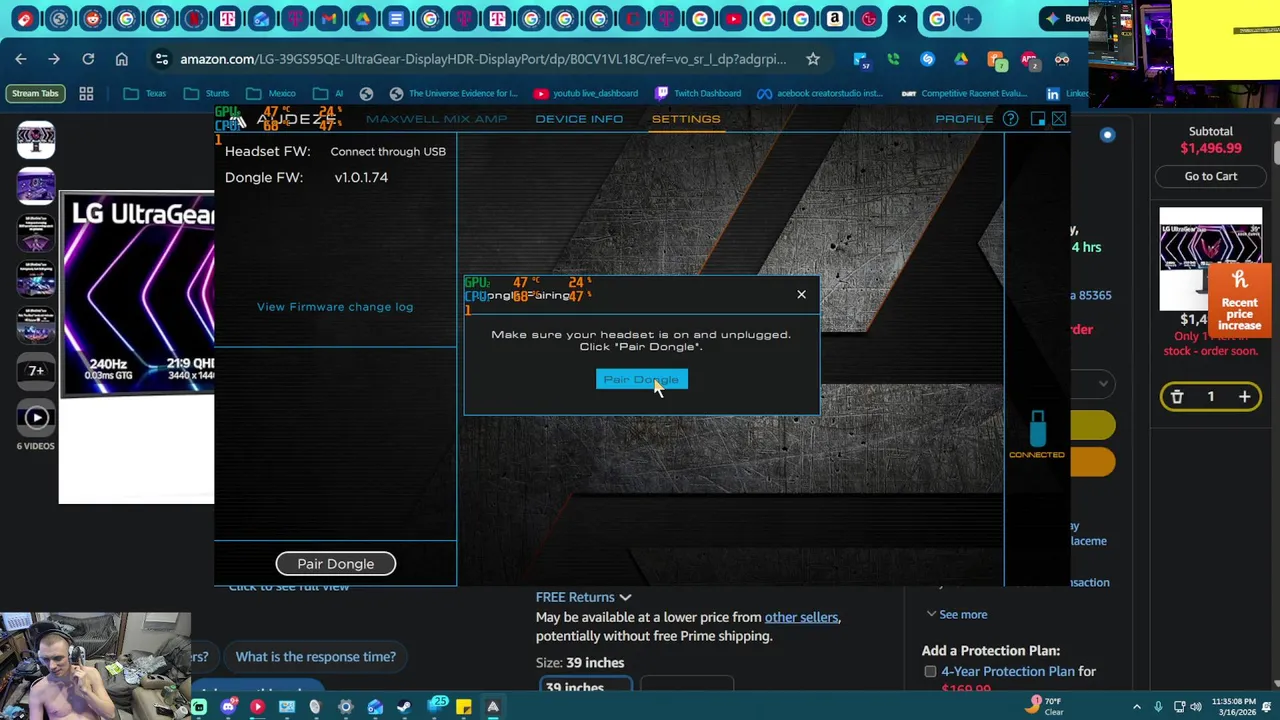Viewport: 1280px width, 720px height.
Task: Open 'The Universe: Evidence for I...' bookmark
Action: 454,93
